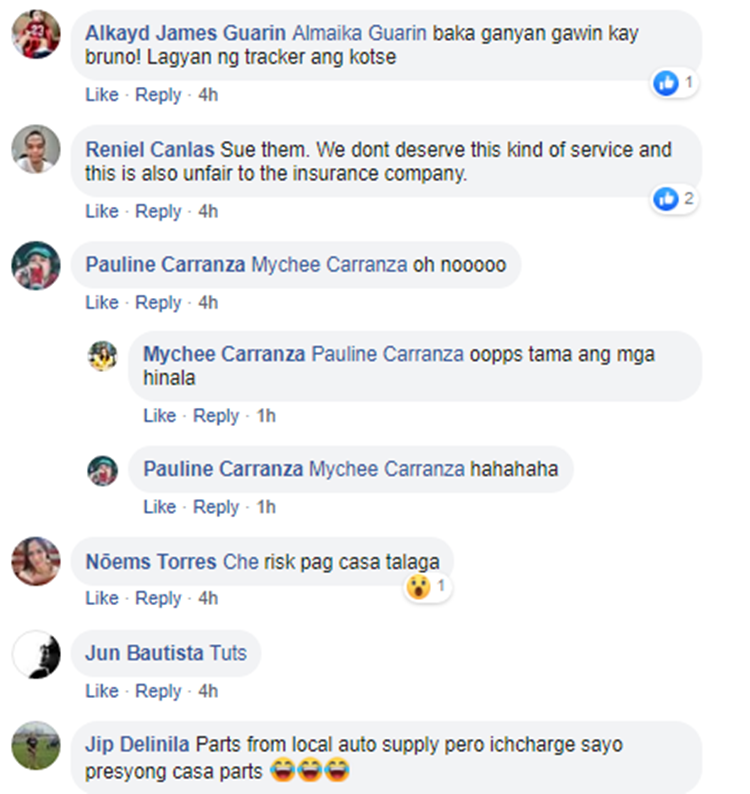The width and height of the screenshot is (750, 794).
Task: Open Jip Delinila's profile picture
Action: (x=36, y=745)
